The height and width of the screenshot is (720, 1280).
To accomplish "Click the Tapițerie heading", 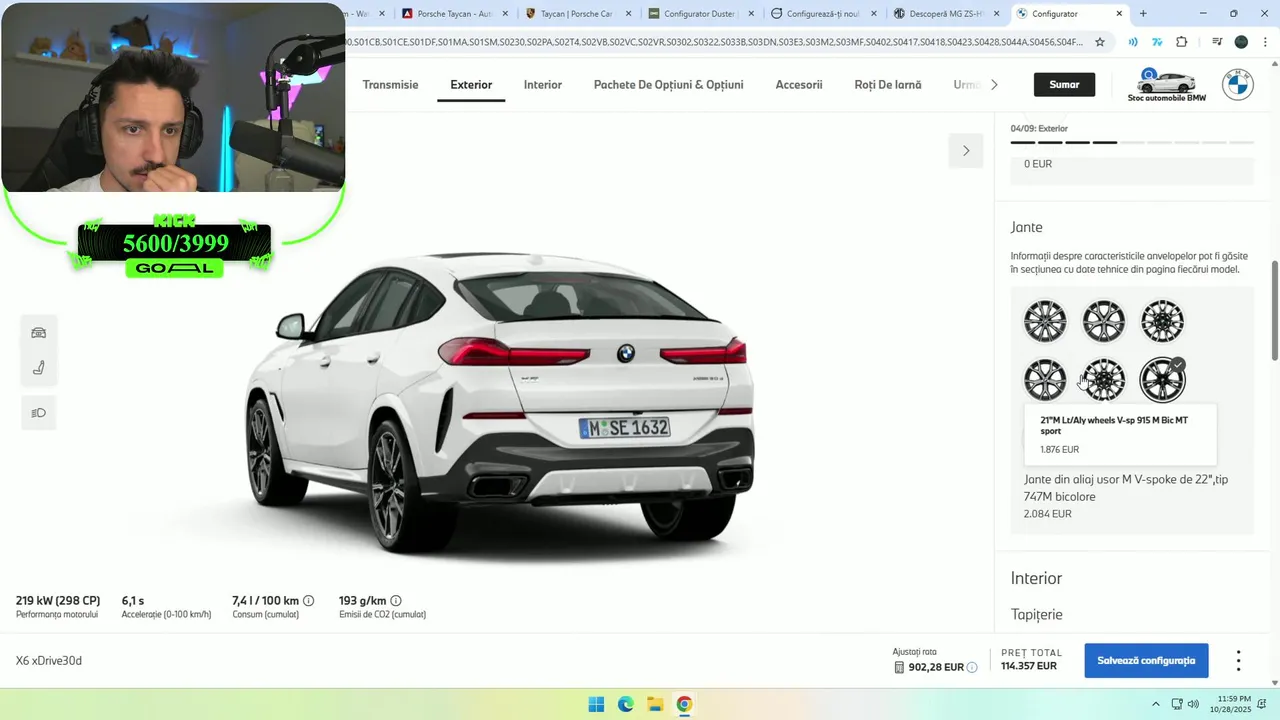I will [x=1037, y=615].
